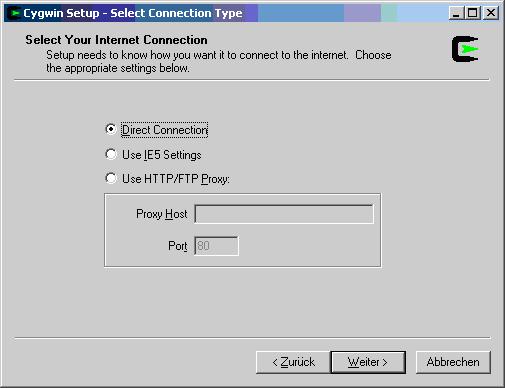Select Use HTTP/FTP Proxy radio button
Screen dimensions: 505x388
[x=111, y=178]
